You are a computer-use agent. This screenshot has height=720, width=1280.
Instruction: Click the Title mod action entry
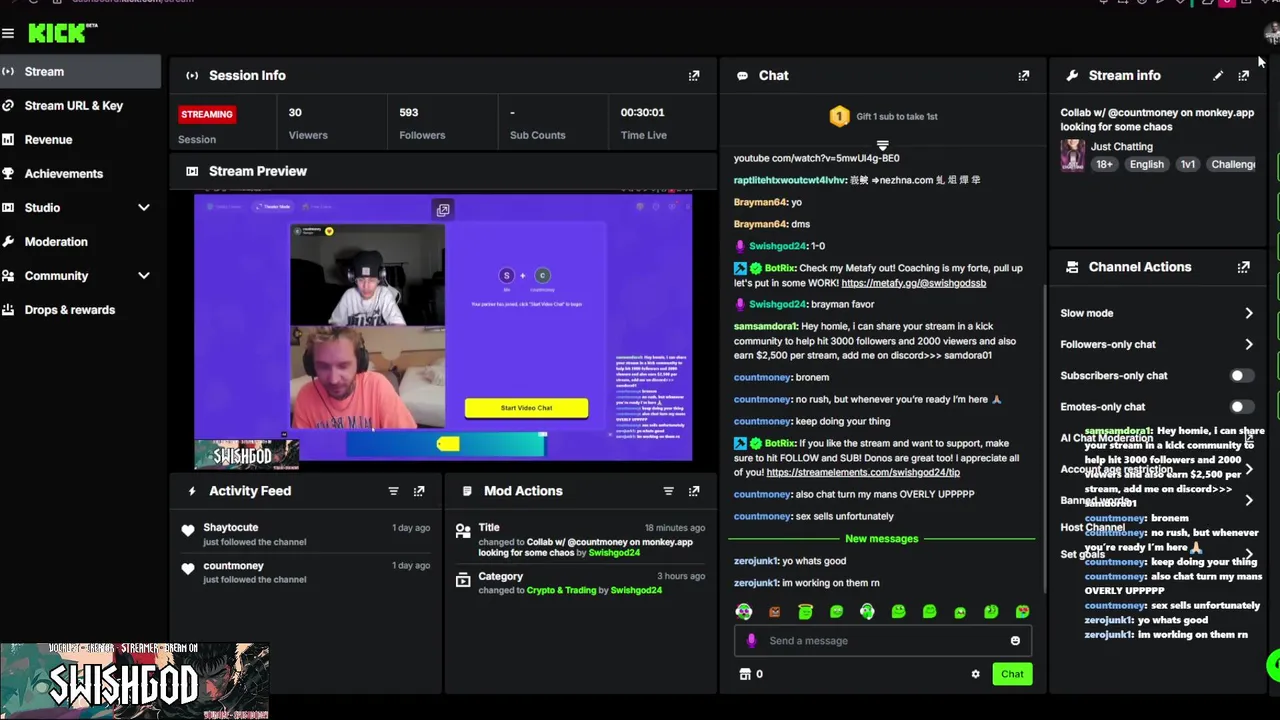coord(583,540)
